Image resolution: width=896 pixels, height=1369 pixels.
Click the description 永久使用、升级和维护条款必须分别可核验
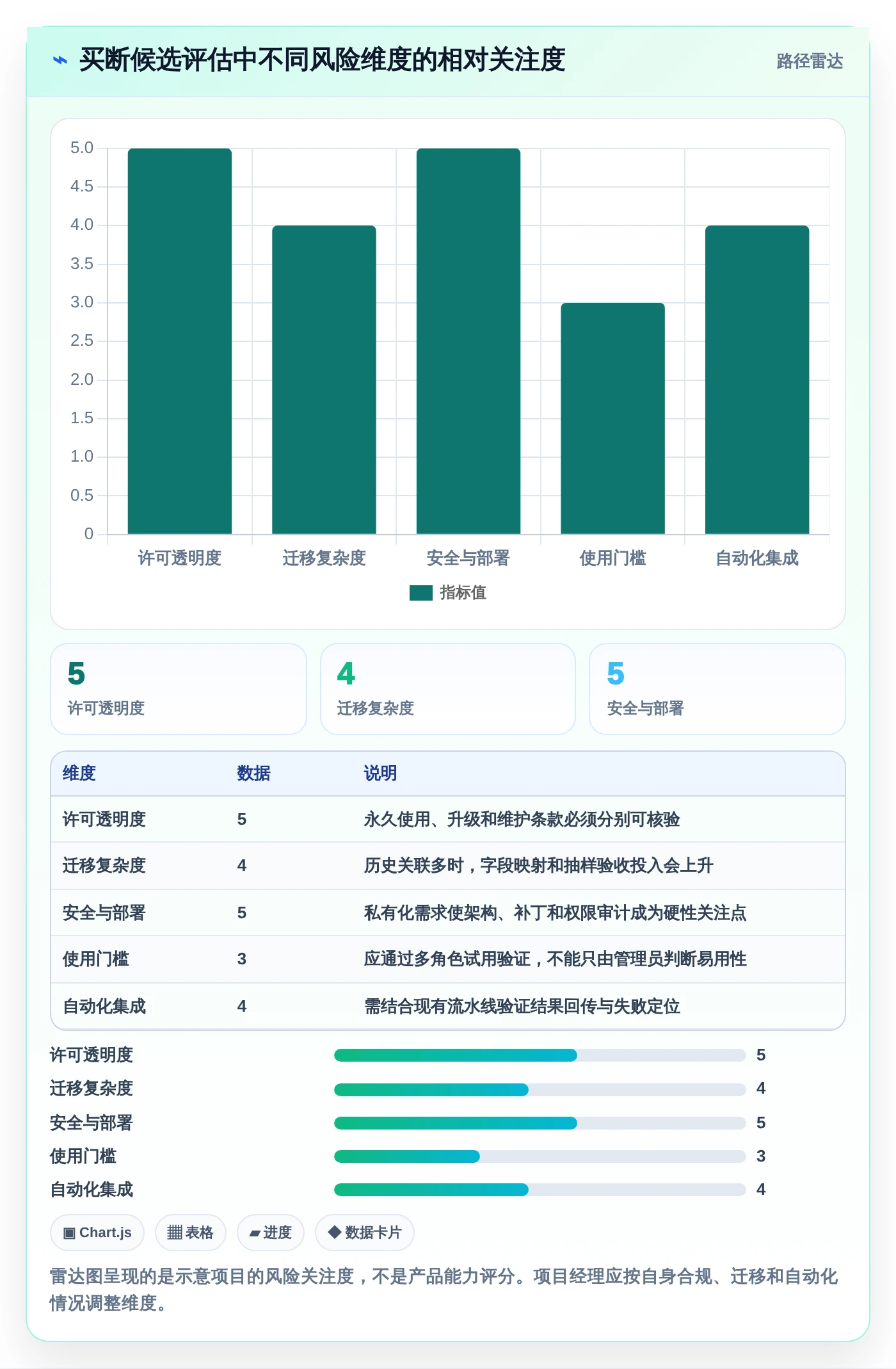click(522, 820)
